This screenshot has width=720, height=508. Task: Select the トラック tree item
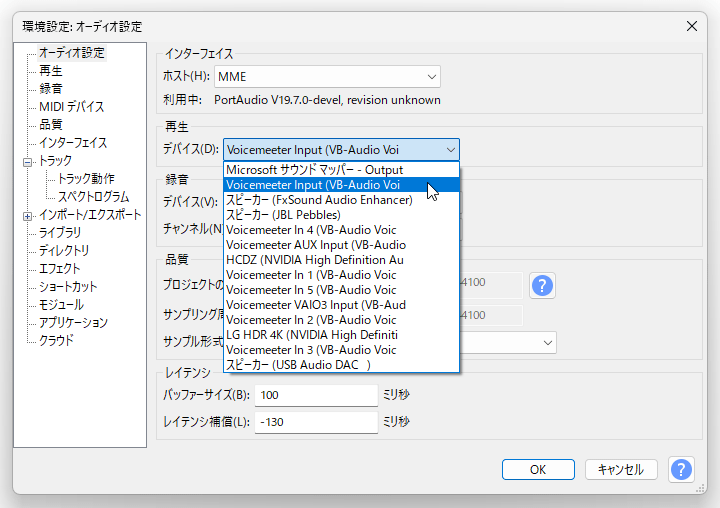pyautogui.click(x=56, y=161)
